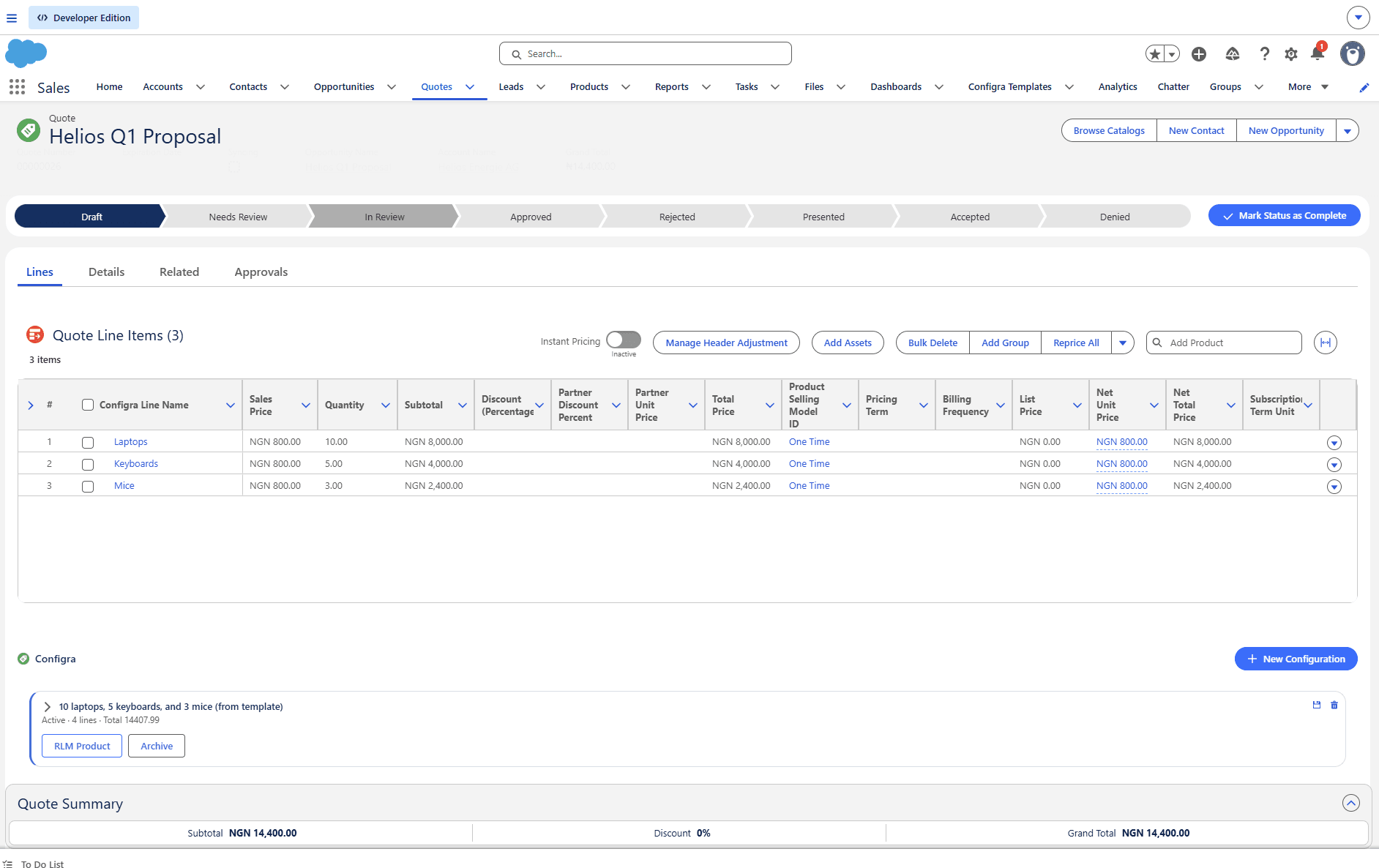Open the Sales Price column menu
The height and width of the screenshot is (868, 1379).
306,405
